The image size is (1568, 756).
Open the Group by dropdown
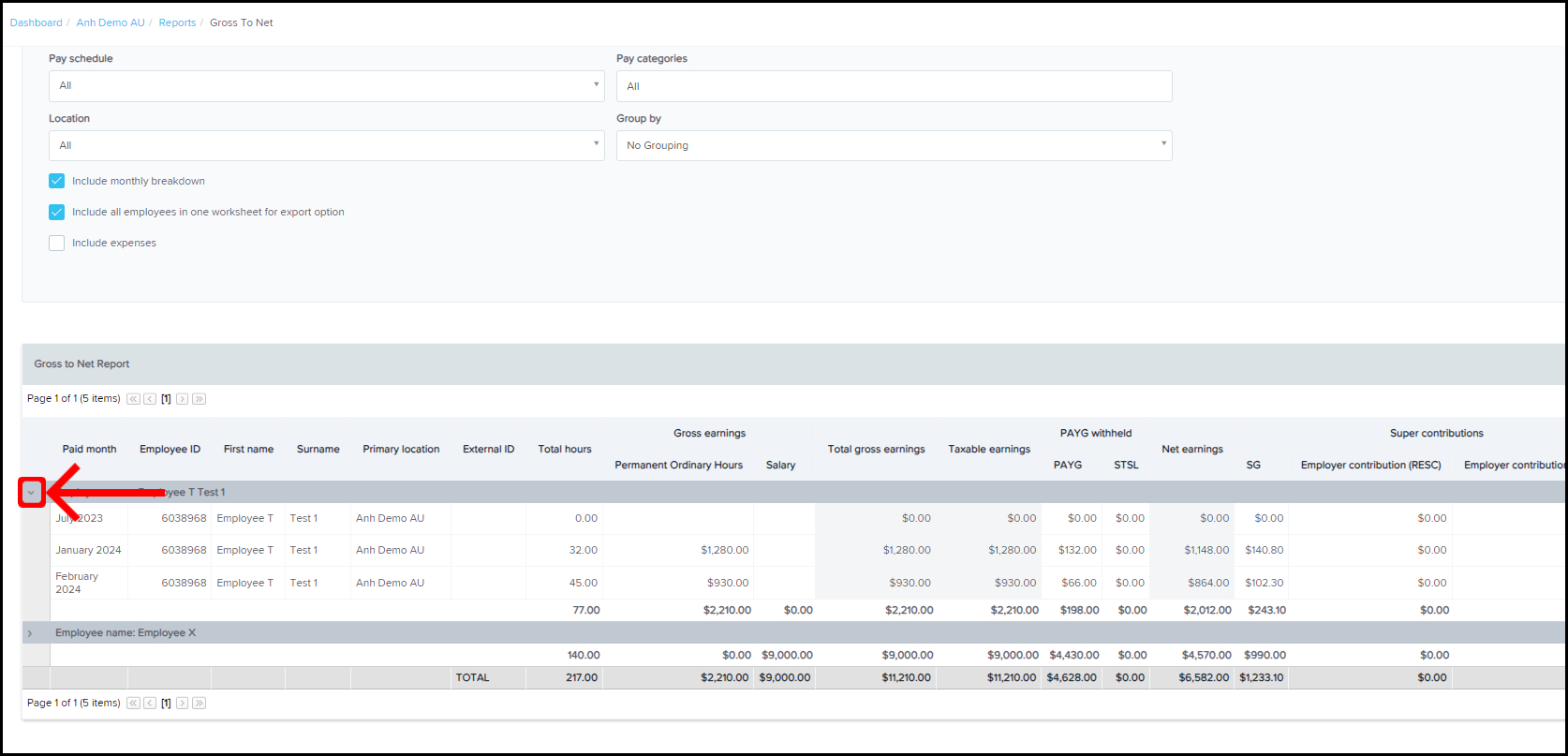[x=894, y=146]
